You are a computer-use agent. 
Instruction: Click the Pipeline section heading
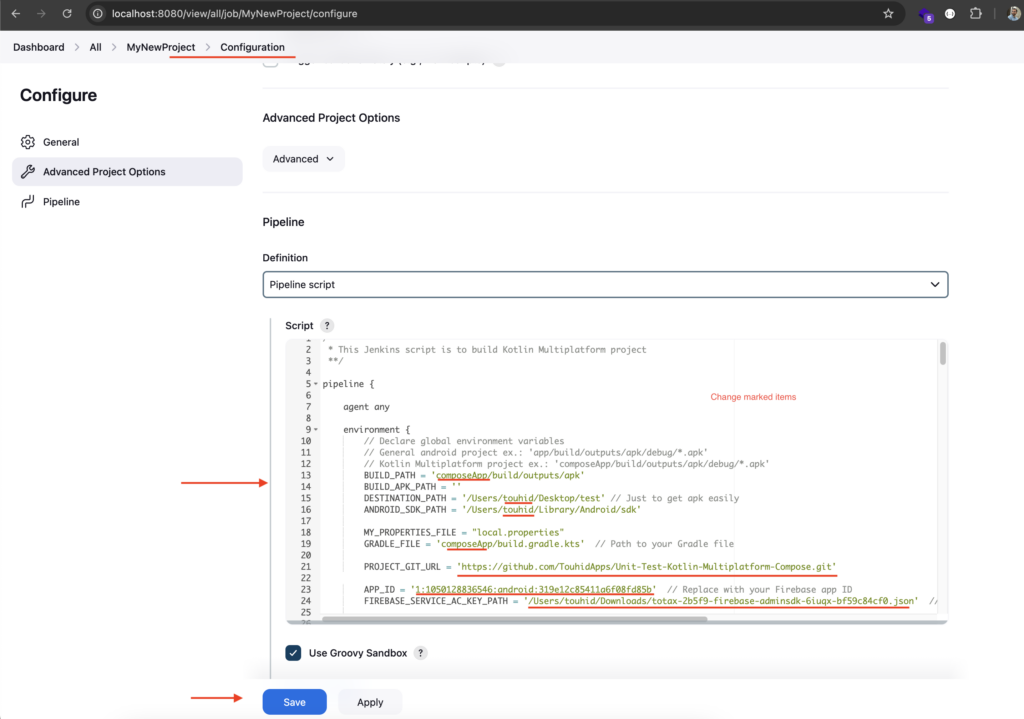pos(283,222)
